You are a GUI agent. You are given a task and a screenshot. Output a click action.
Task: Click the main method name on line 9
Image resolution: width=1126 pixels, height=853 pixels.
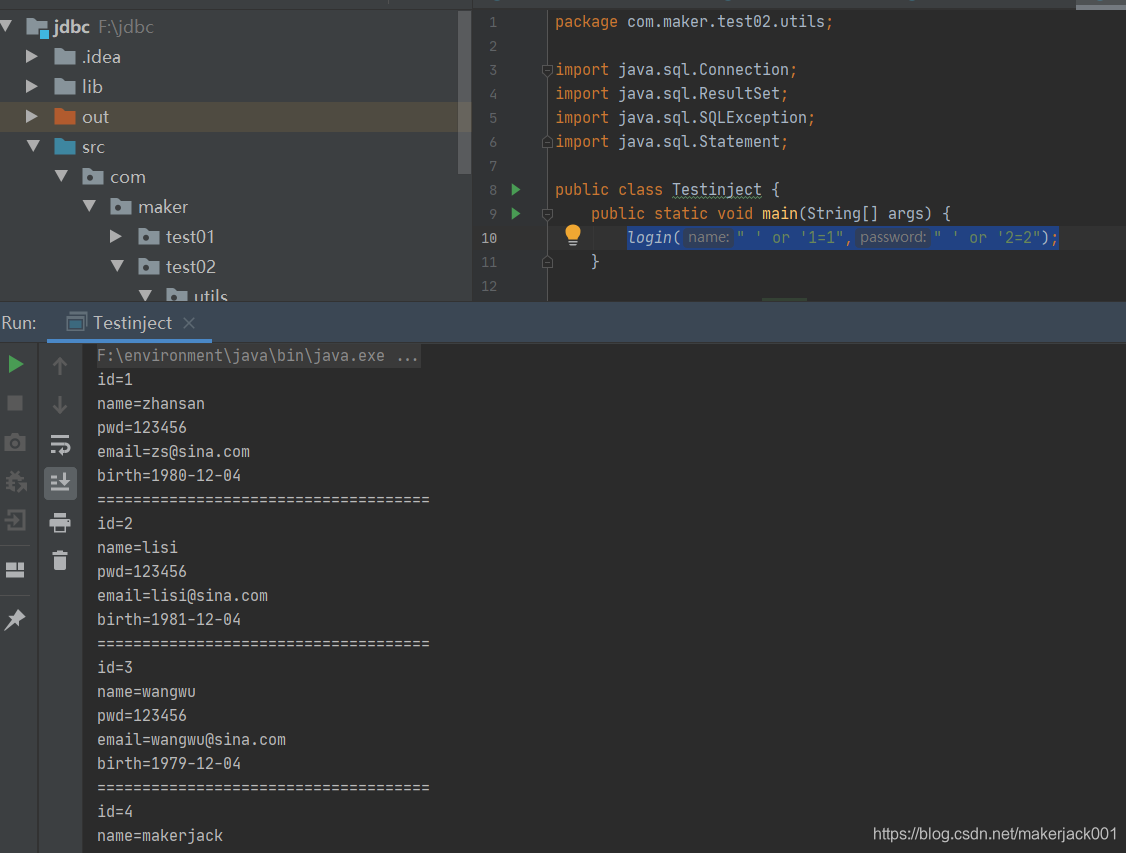(779, 213)
